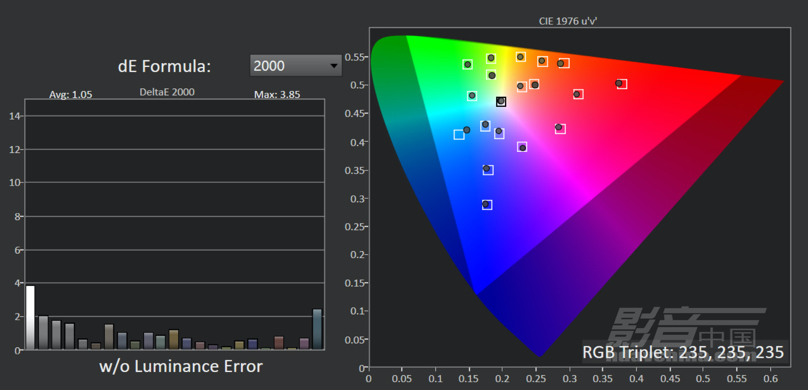Click the 'Max: 3.85' readout
The width and height of the screenshot is (808, 390).
(x=277, y=95)
